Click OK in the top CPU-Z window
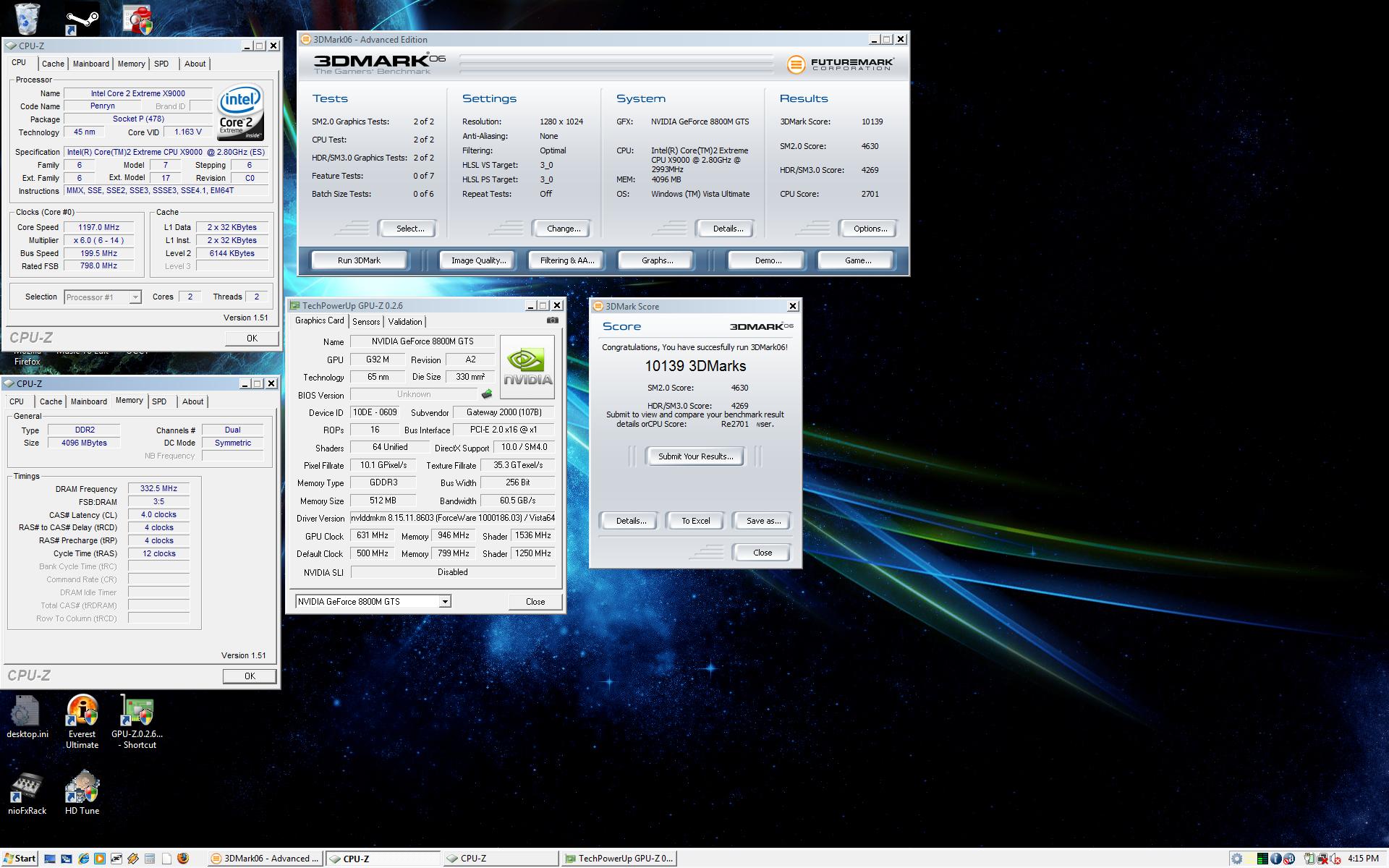The height and width of the screenshot is (868, 1389). point(252,339)
